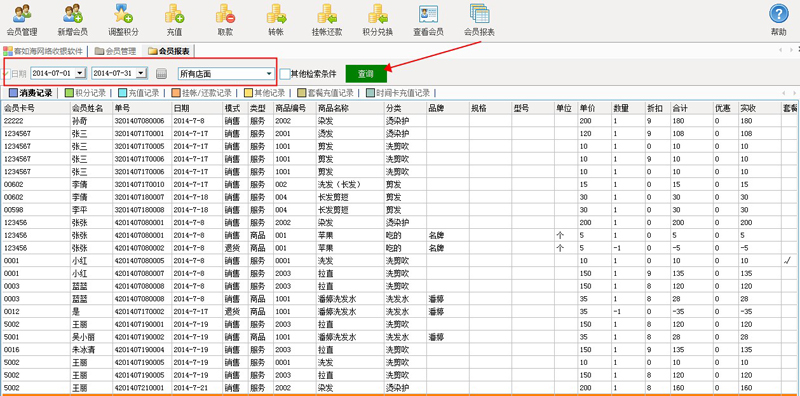The height and width of the screenshot is (396, 800).
Task: Select the member name 孙奇
Action: [80, 120]
